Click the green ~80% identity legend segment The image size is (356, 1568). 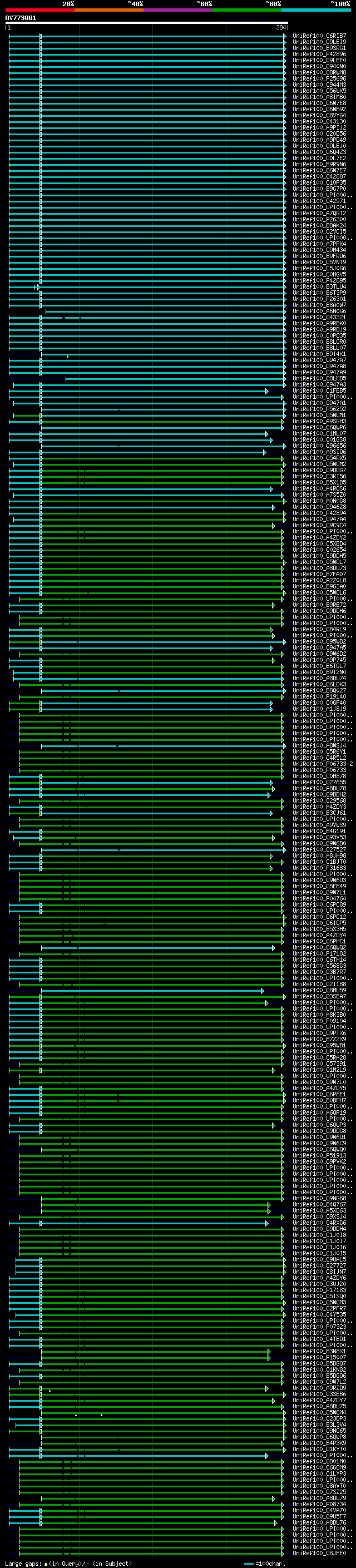pos(247,10)
